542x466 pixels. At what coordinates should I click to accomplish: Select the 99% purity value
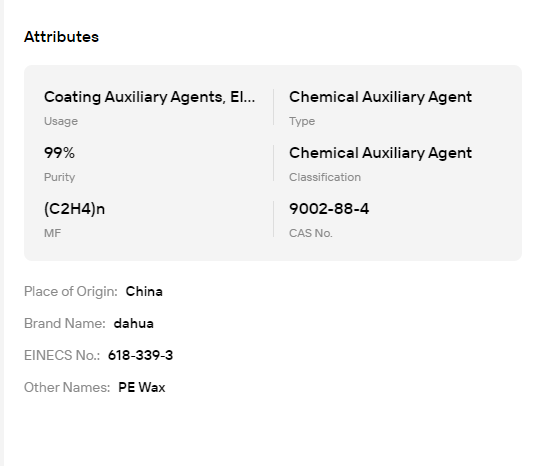(x=59, y=153)
